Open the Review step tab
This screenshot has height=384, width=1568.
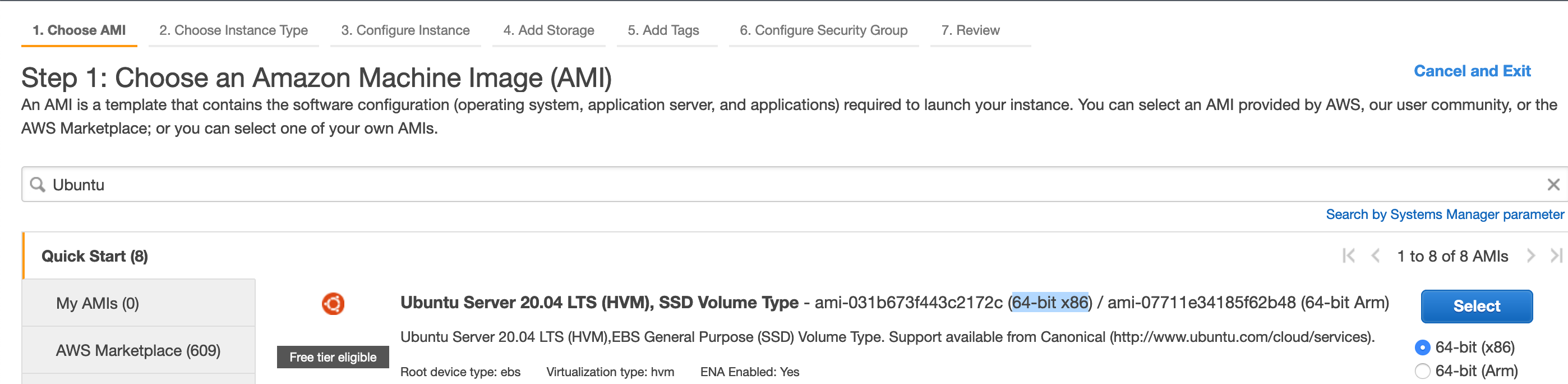970,30
